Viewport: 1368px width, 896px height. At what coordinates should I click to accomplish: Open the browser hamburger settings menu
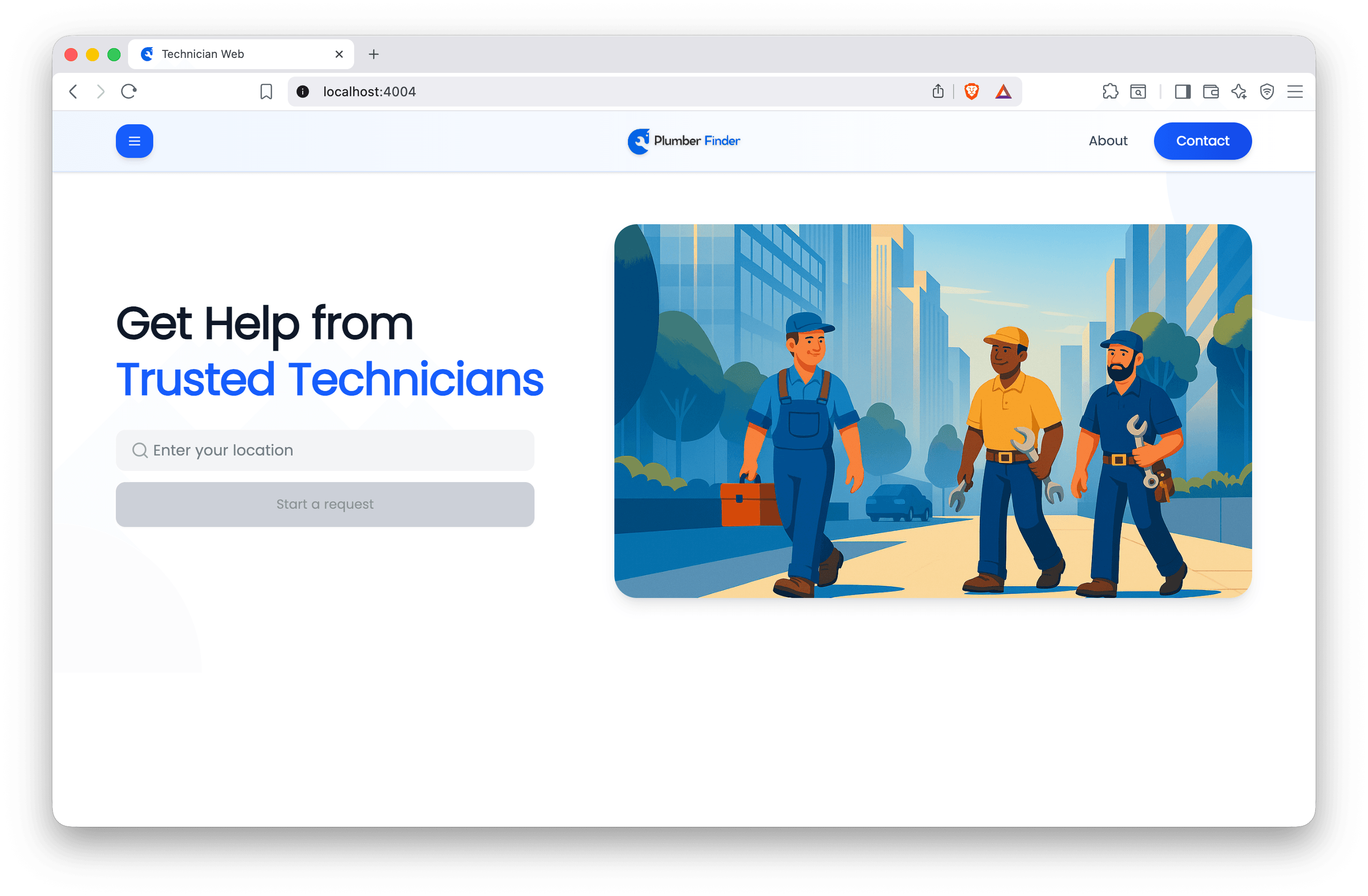pyautogui.click(x=1295, y=92)
